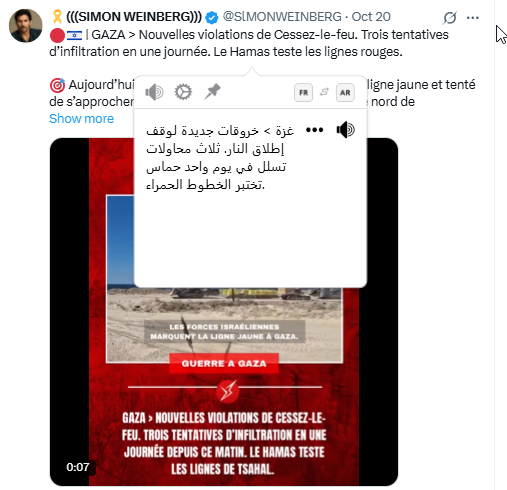
Task: Expand tweet text with Show more
Action: point(81,119)
